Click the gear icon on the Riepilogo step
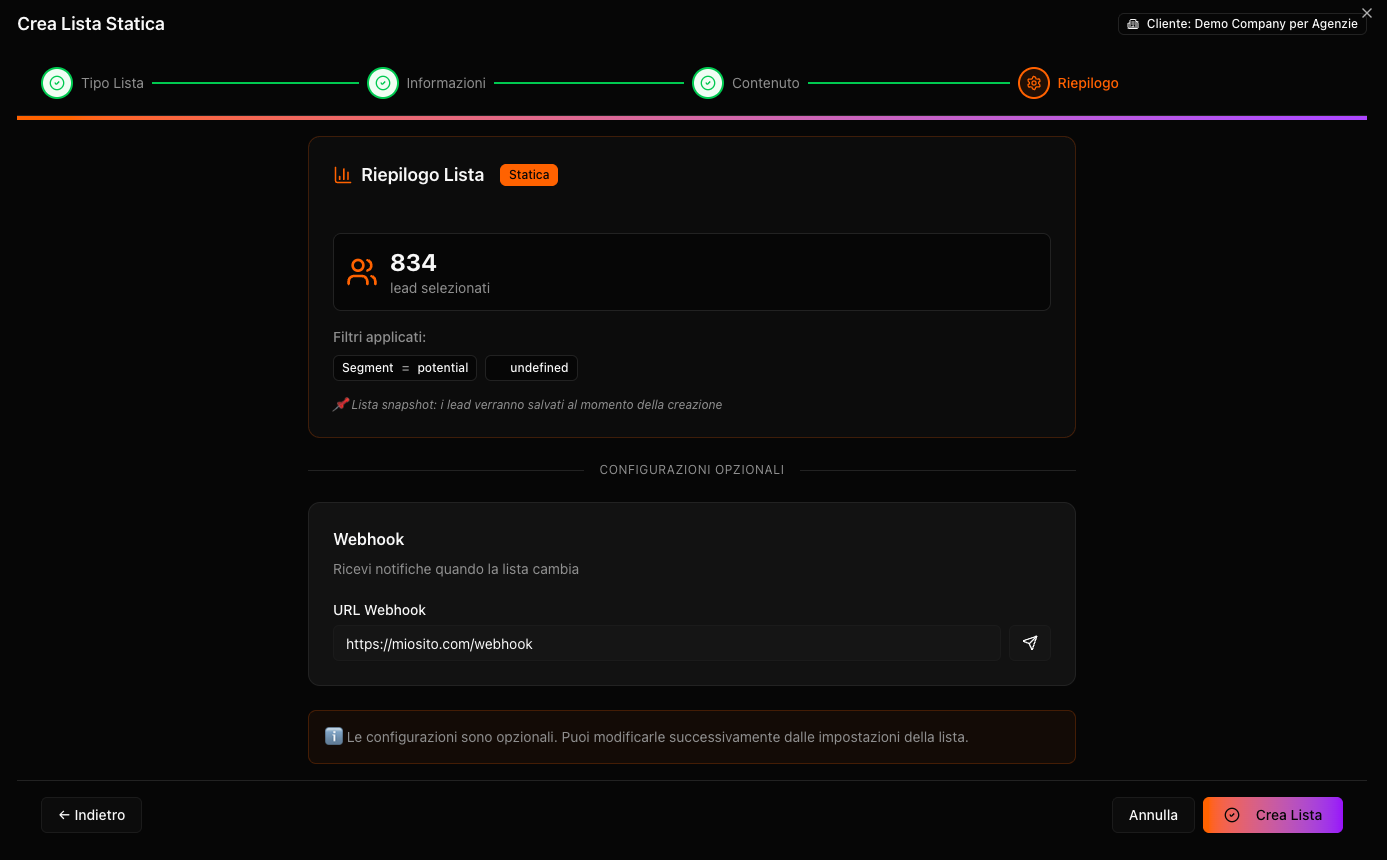 tap(1034, 83)
